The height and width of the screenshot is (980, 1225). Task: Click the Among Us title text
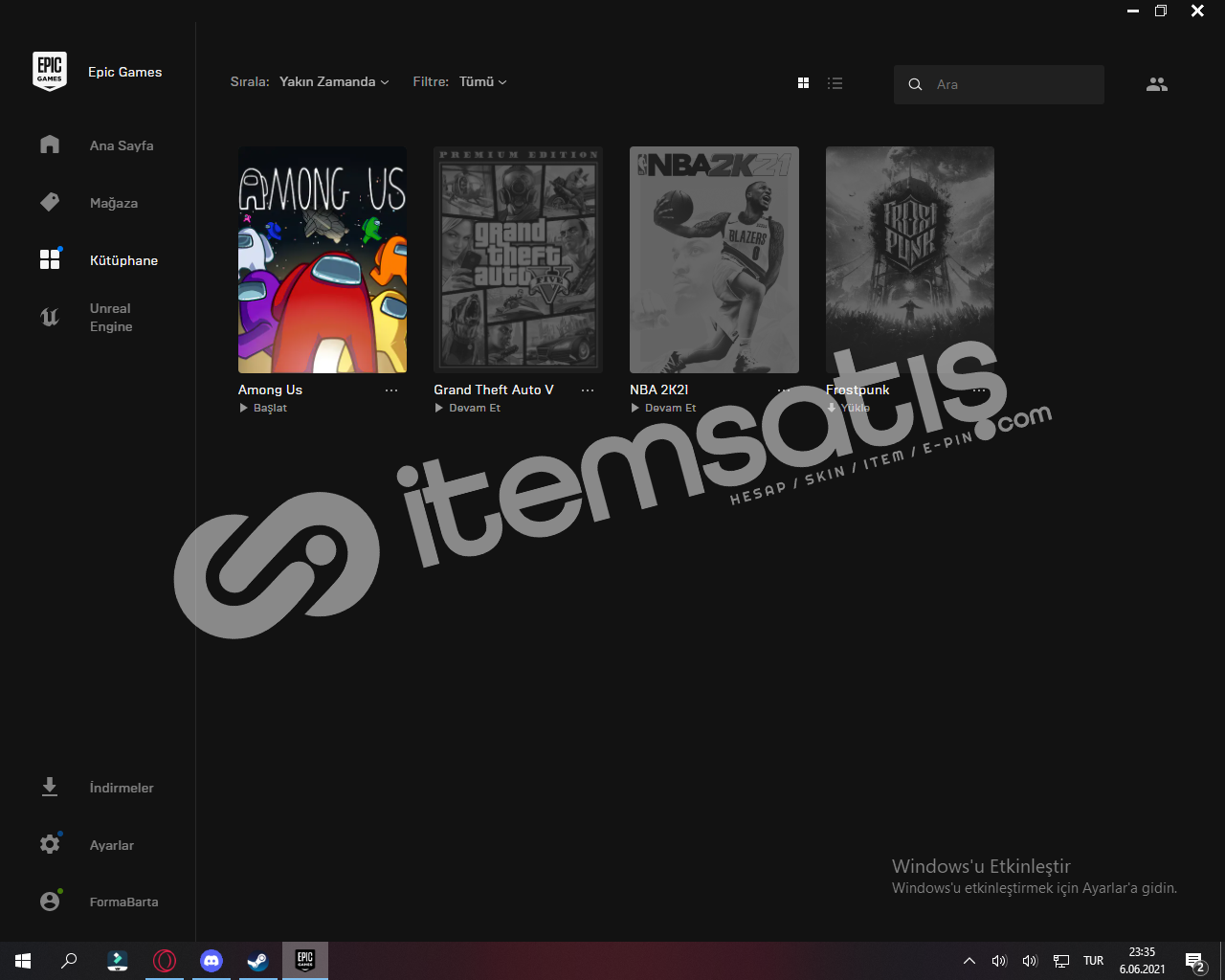pos(270,390)
